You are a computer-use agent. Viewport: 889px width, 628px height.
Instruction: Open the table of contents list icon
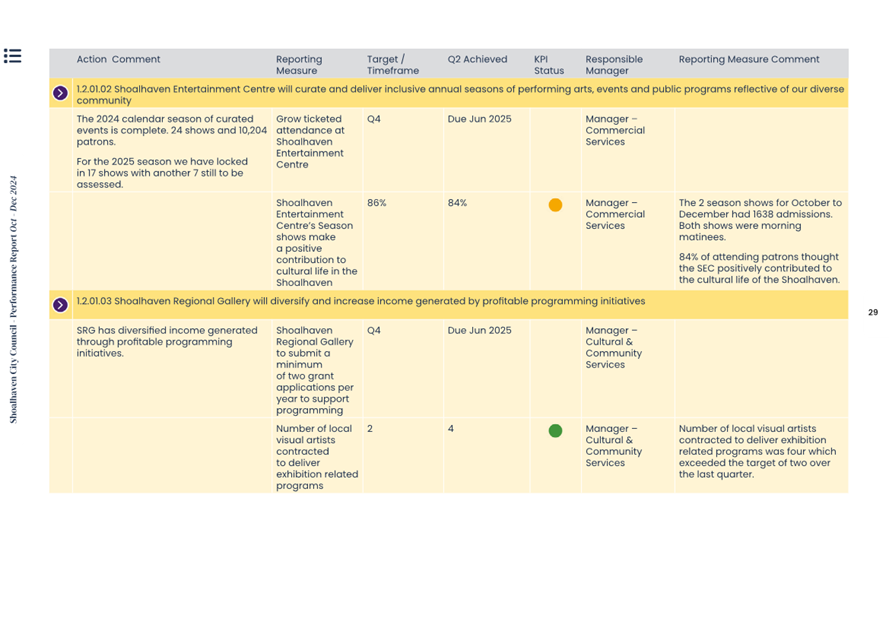tap(12, 56)
